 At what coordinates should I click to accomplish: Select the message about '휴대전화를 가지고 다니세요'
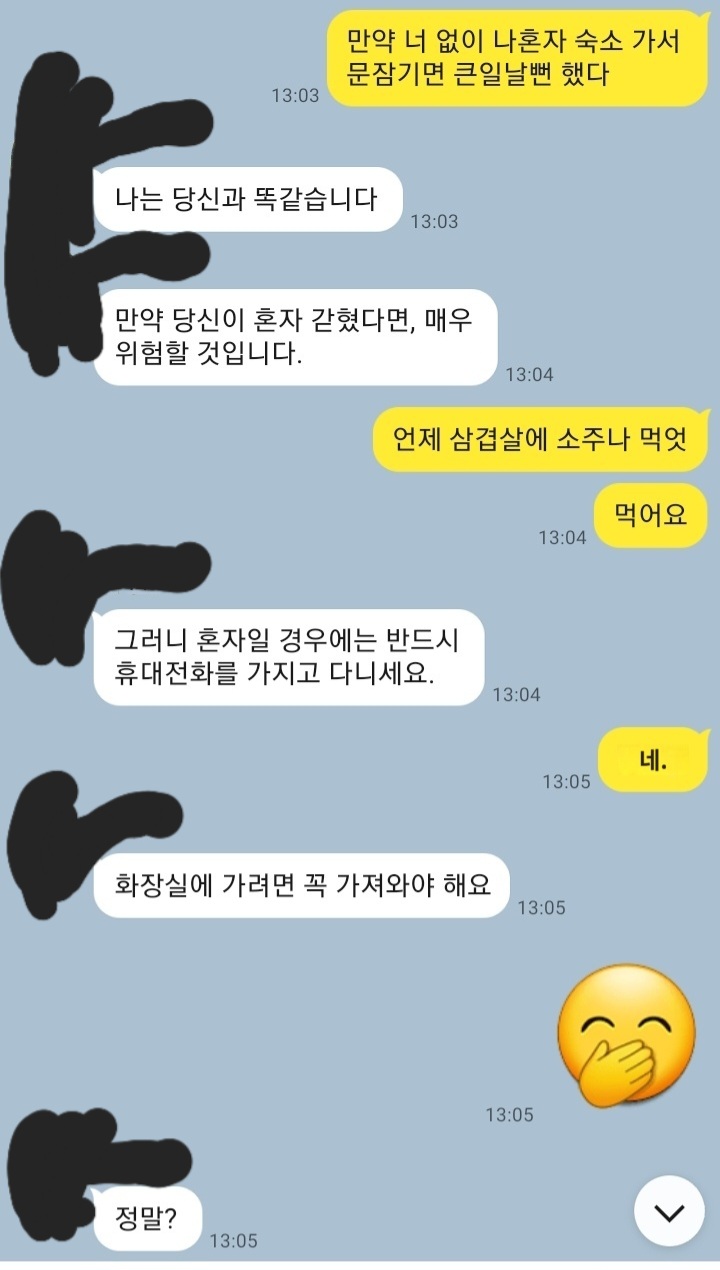pos(289,657)
